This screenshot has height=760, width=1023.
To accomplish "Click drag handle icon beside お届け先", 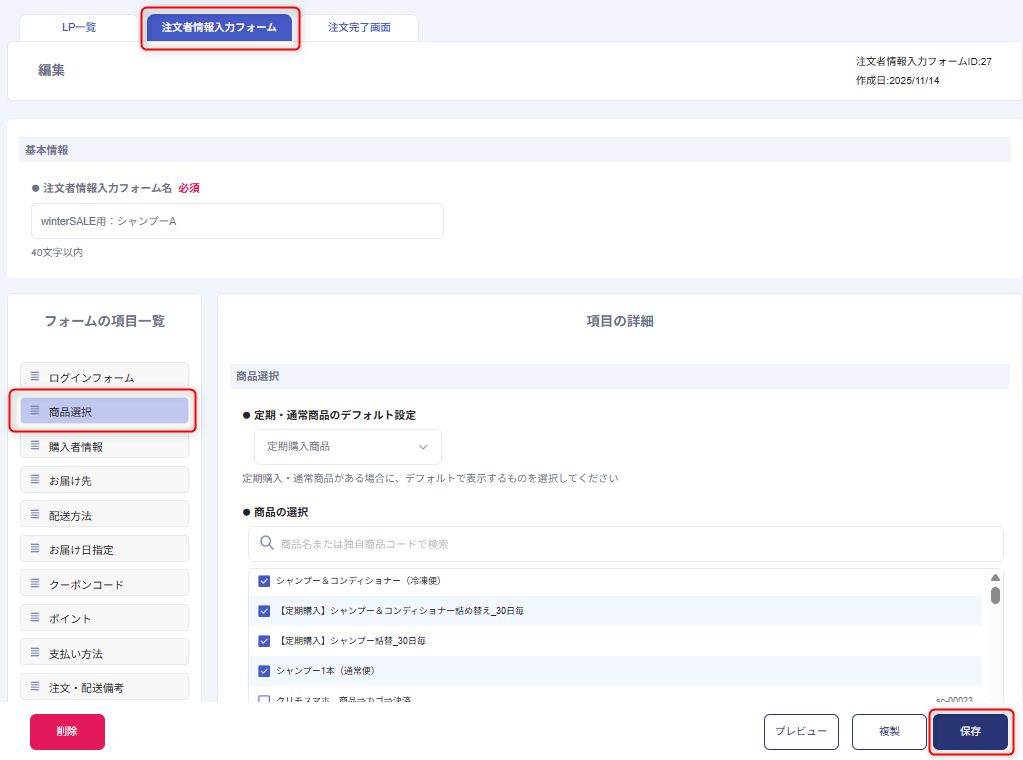I will 35,480.
